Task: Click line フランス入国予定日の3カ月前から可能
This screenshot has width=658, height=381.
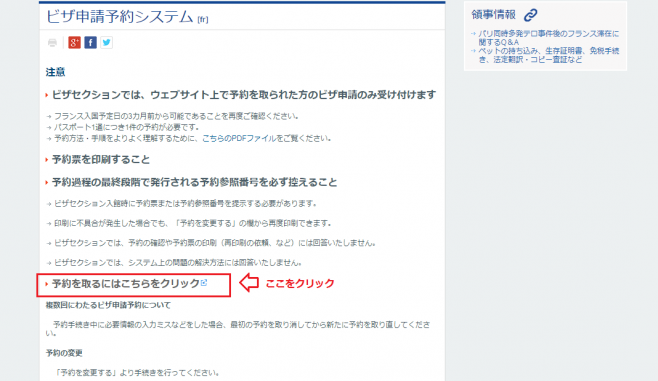Action: pyautogui.click(x=176, y=116)
